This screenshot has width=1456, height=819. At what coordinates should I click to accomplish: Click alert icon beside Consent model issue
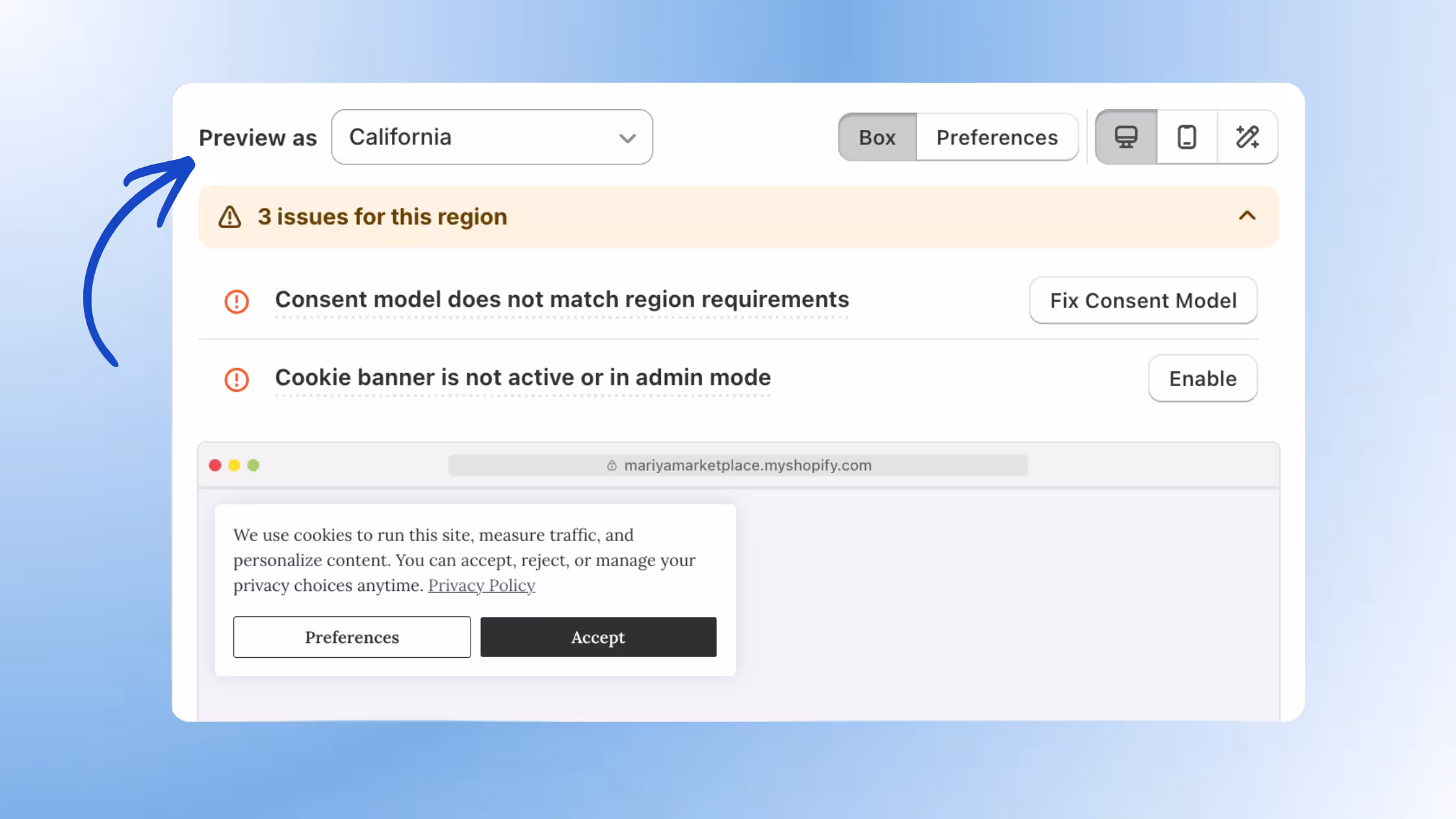237,302
